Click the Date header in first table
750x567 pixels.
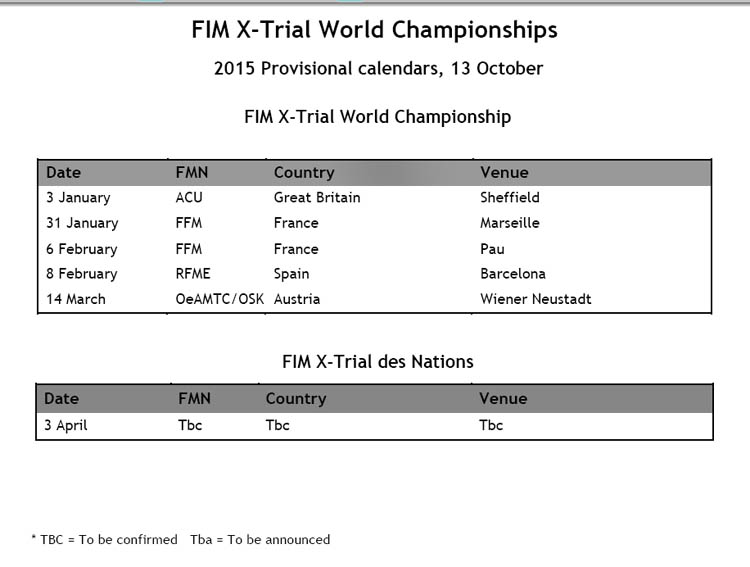[x=64, y=172]
